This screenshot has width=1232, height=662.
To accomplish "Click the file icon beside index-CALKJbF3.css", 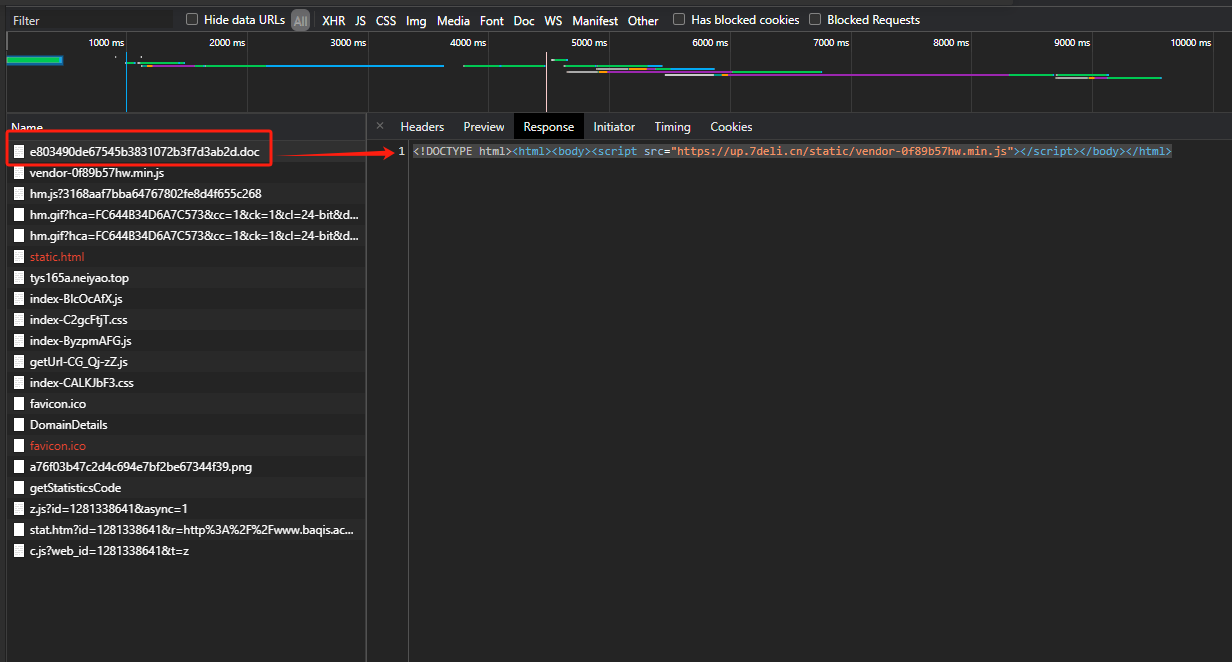I will coord(19,383).
